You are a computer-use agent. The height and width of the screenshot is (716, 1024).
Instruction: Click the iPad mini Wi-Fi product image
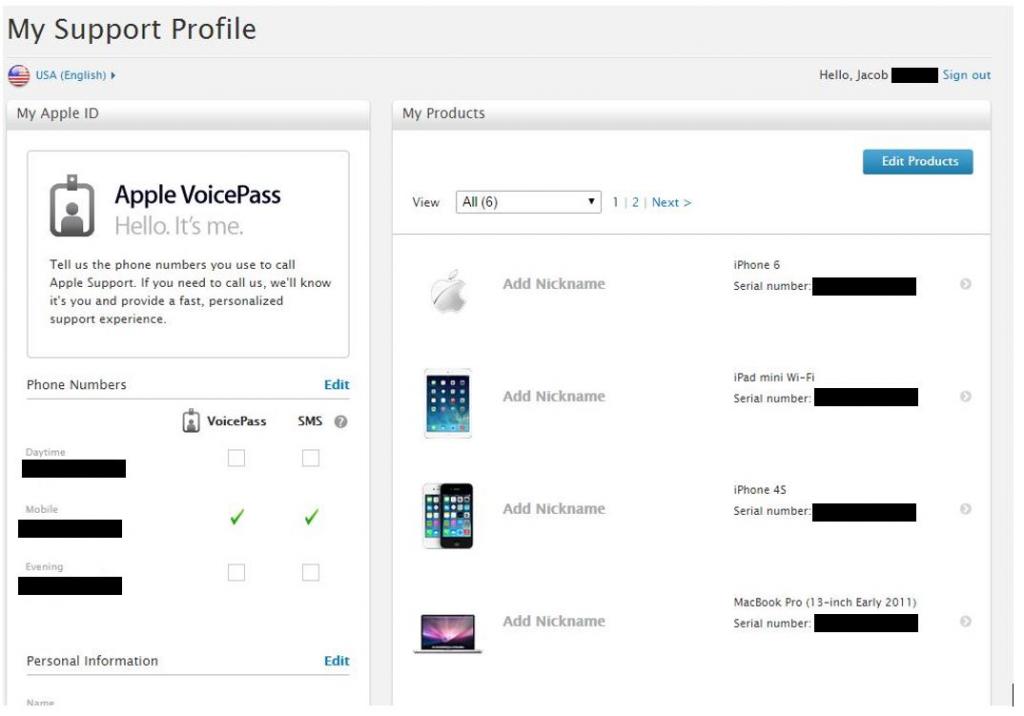point(448,403)
